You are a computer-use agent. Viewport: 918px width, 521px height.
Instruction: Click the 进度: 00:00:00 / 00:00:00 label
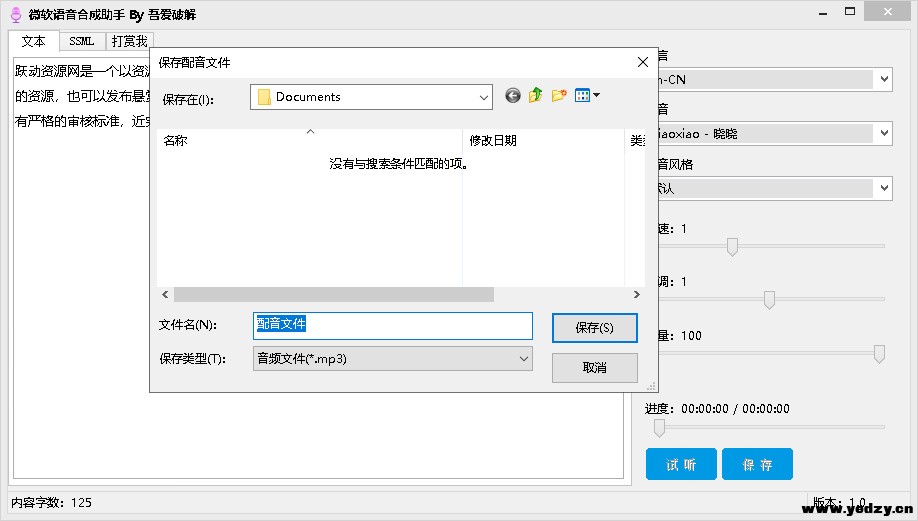(x=717, y=409)
